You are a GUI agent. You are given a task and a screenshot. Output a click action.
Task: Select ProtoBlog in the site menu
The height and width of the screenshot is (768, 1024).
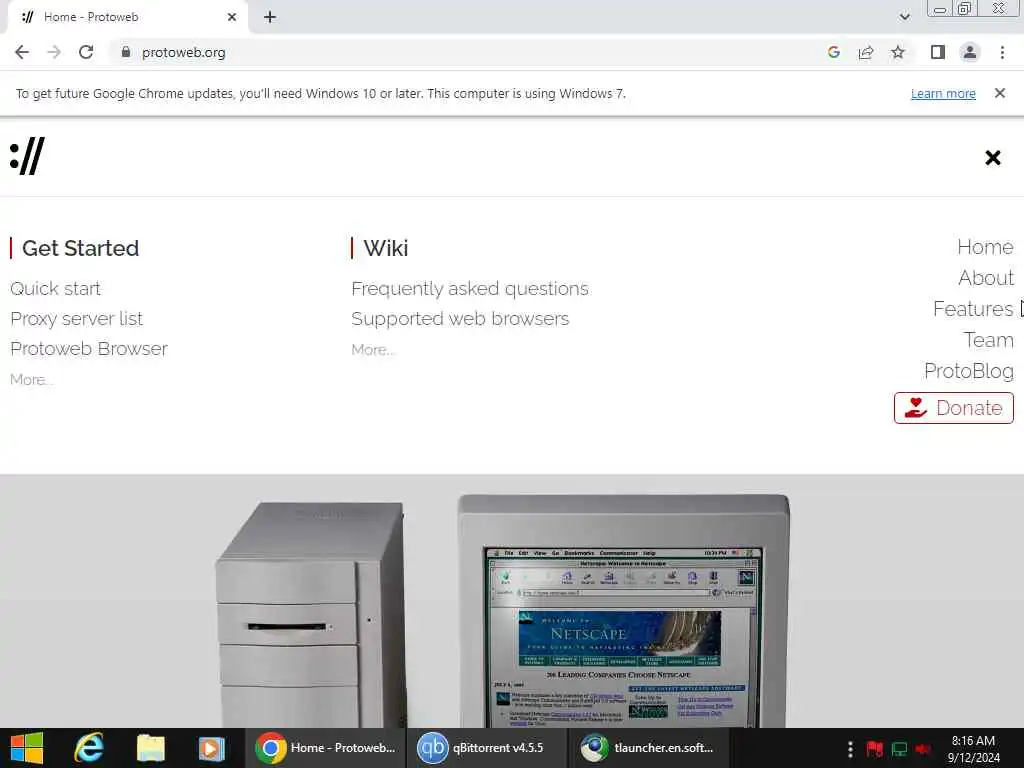(x=969, y=371)
